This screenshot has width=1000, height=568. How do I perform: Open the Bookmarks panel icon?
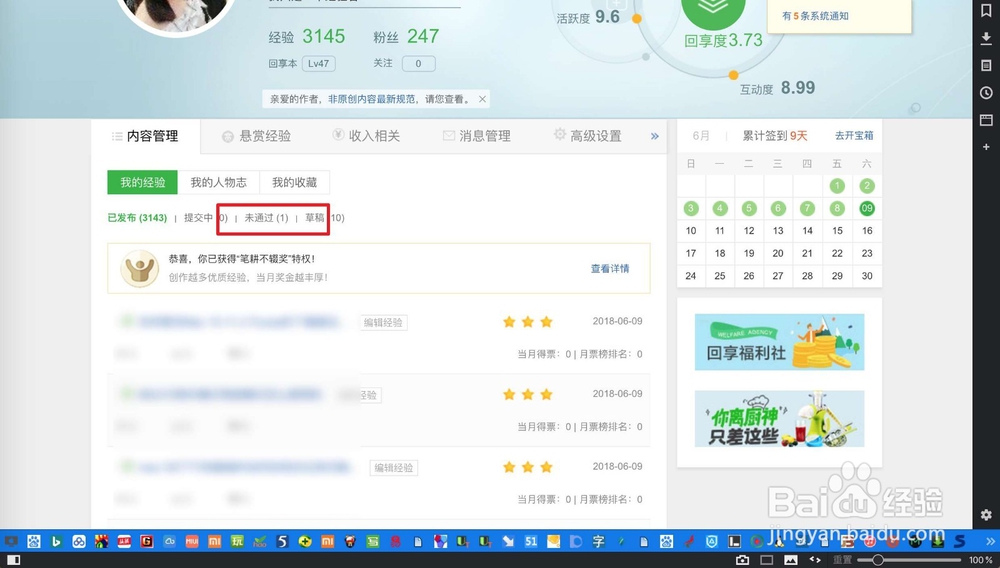point(986,11)
